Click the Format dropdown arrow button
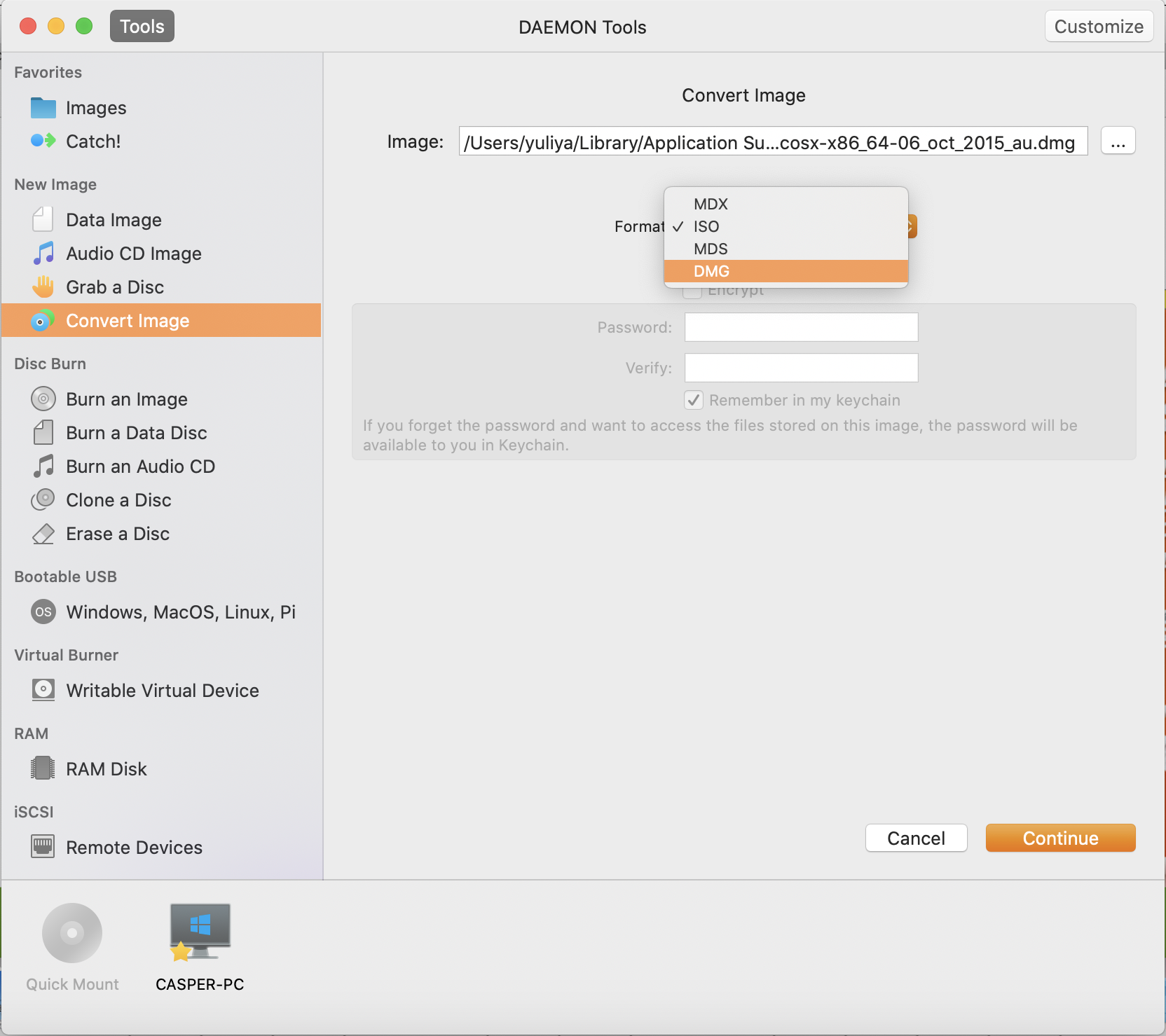Viewport: 1166px width, 1036px height. pos(911,226)
